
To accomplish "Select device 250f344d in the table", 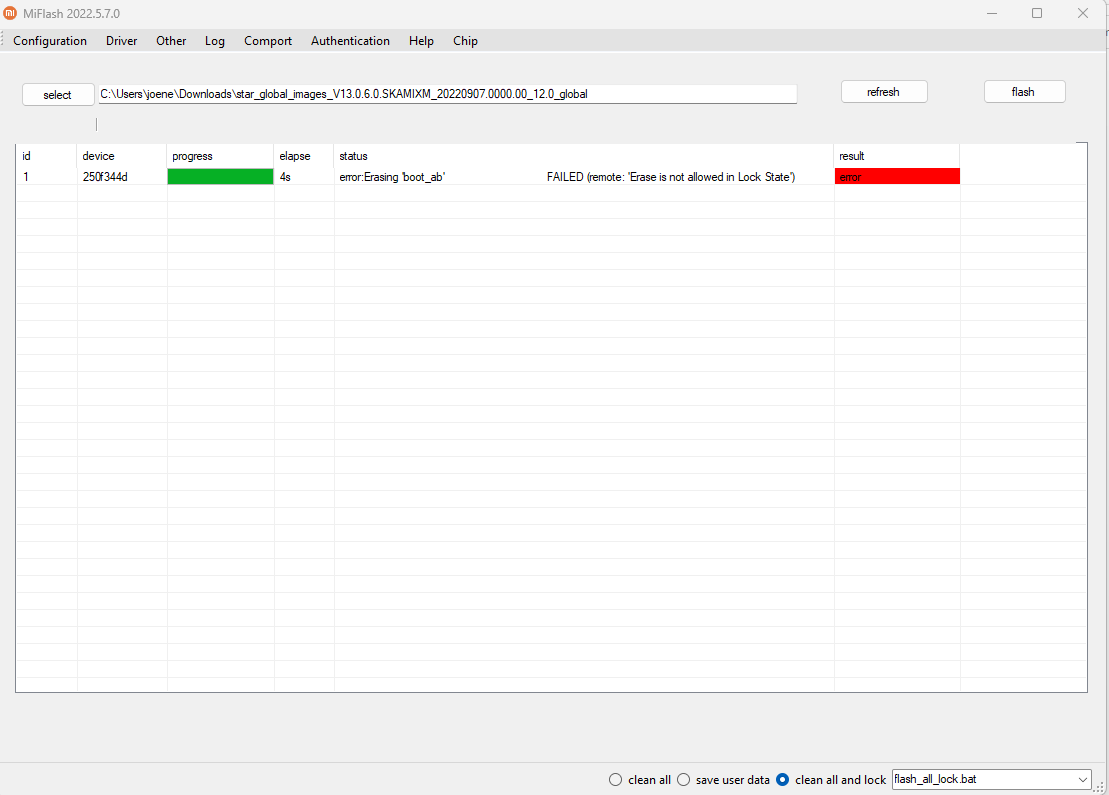I will (105, 177).
